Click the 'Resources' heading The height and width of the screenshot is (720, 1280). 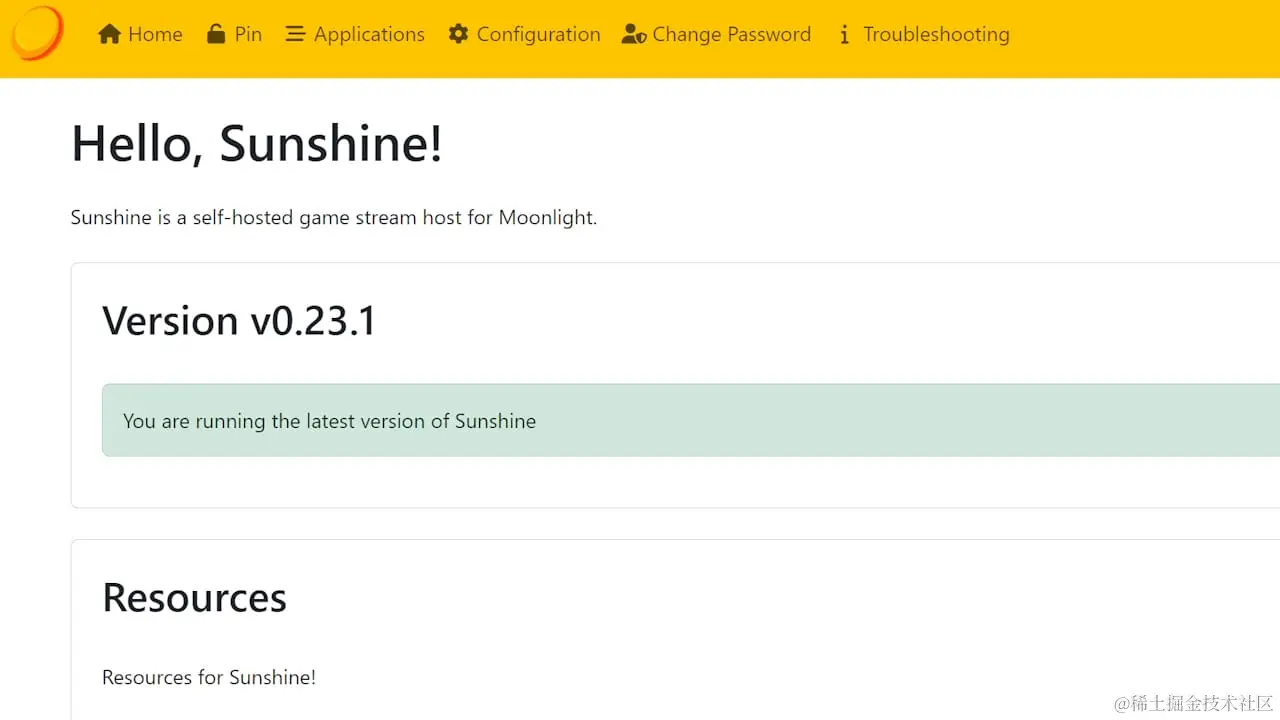[x=195, y=597]
